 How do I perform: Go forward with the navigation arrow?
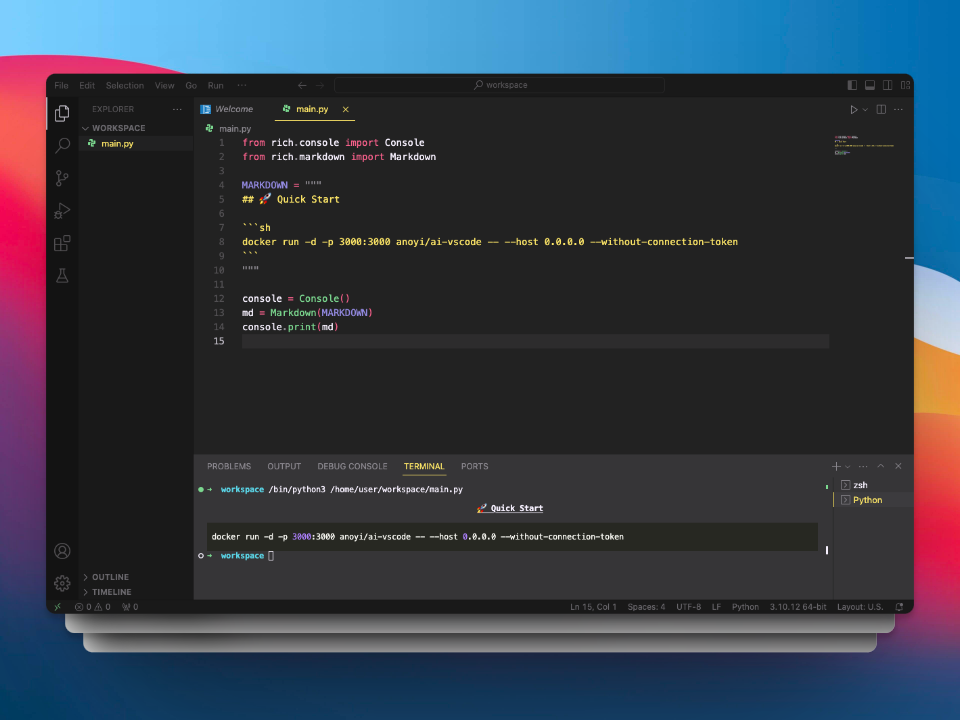tap(320, 85)
